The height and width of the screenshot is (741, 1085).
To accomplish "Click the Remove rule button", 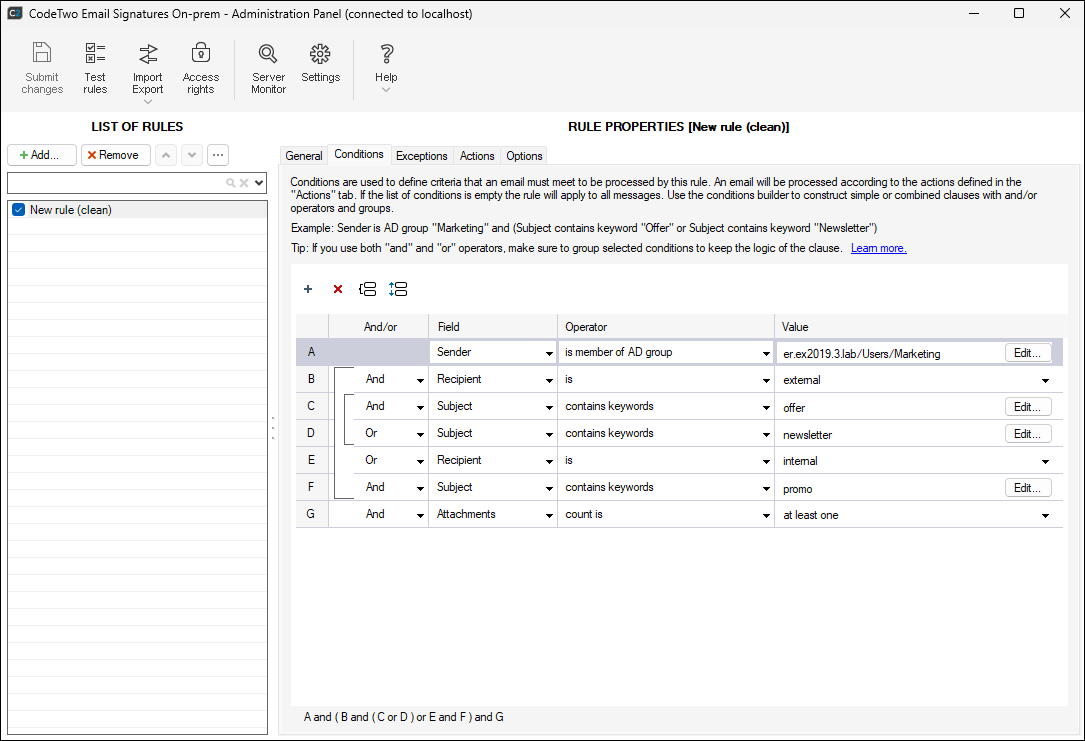I will 116,155.
